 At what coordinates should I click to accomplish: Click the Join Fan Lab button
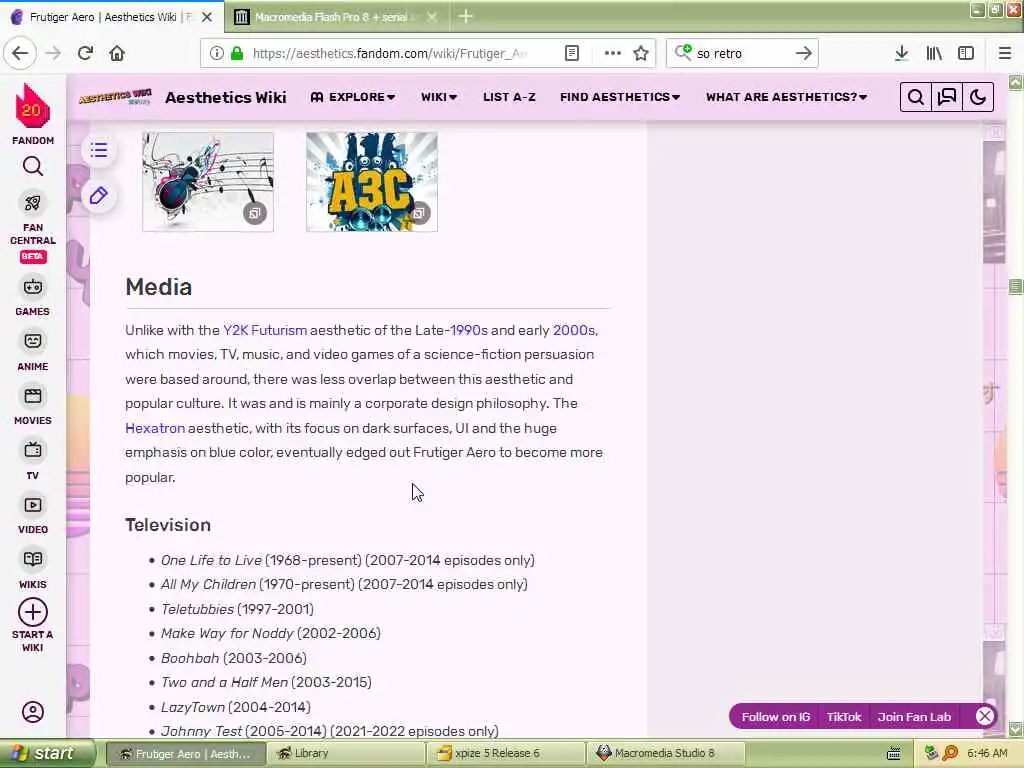(x=914, y=716)
